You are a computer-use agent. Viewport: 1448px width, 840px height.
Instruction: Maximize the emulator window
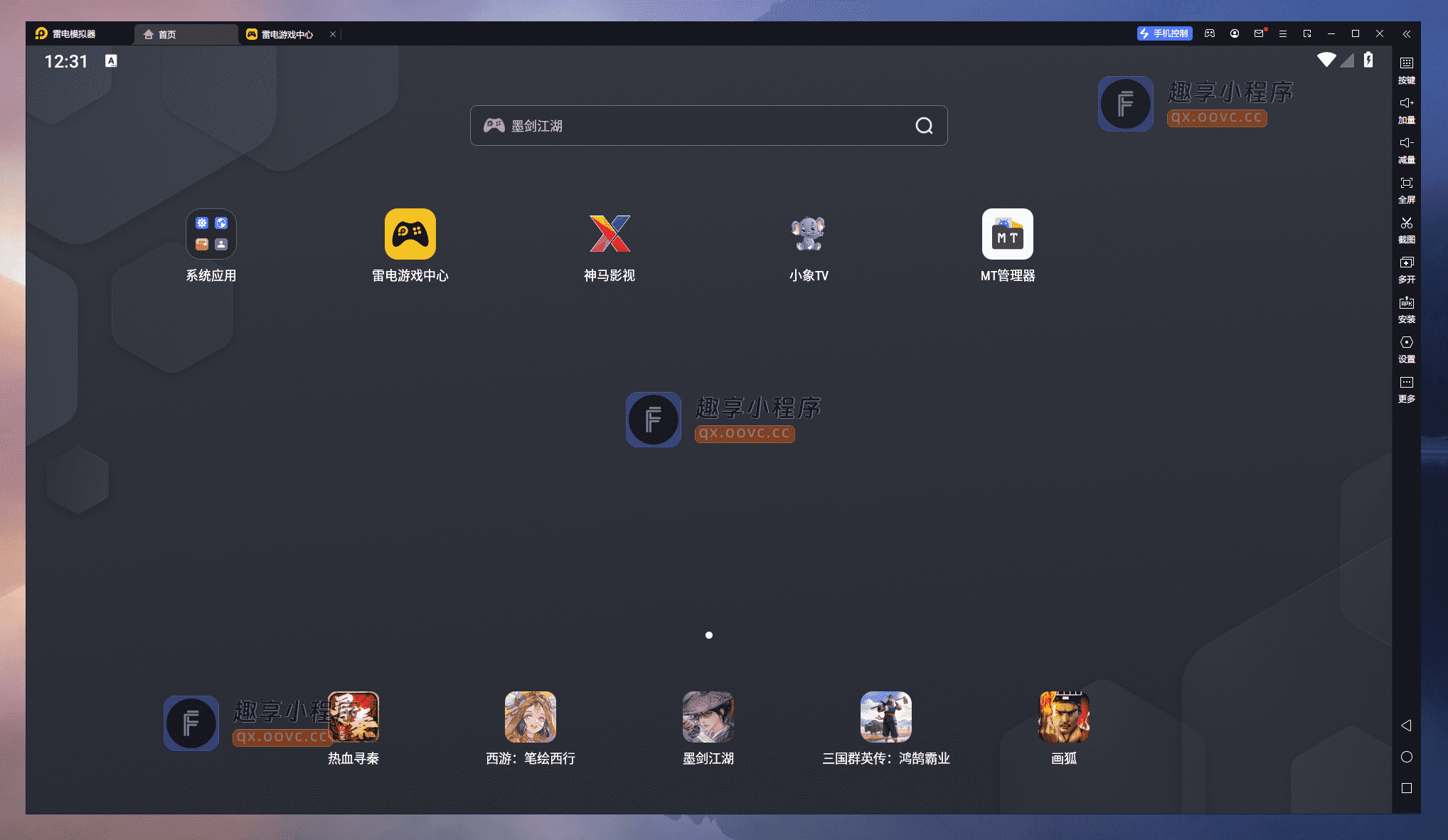pos(1356,33)
